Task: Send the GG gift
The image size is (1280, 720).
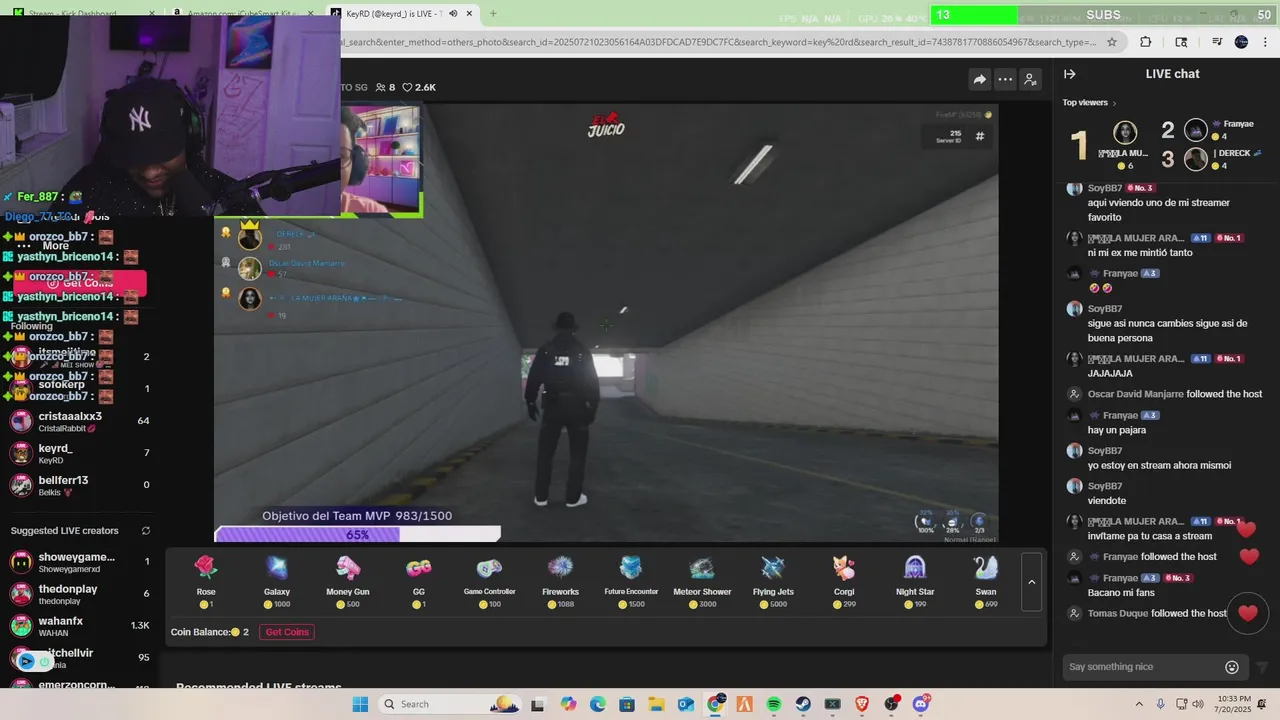Action: click(419, 581)
